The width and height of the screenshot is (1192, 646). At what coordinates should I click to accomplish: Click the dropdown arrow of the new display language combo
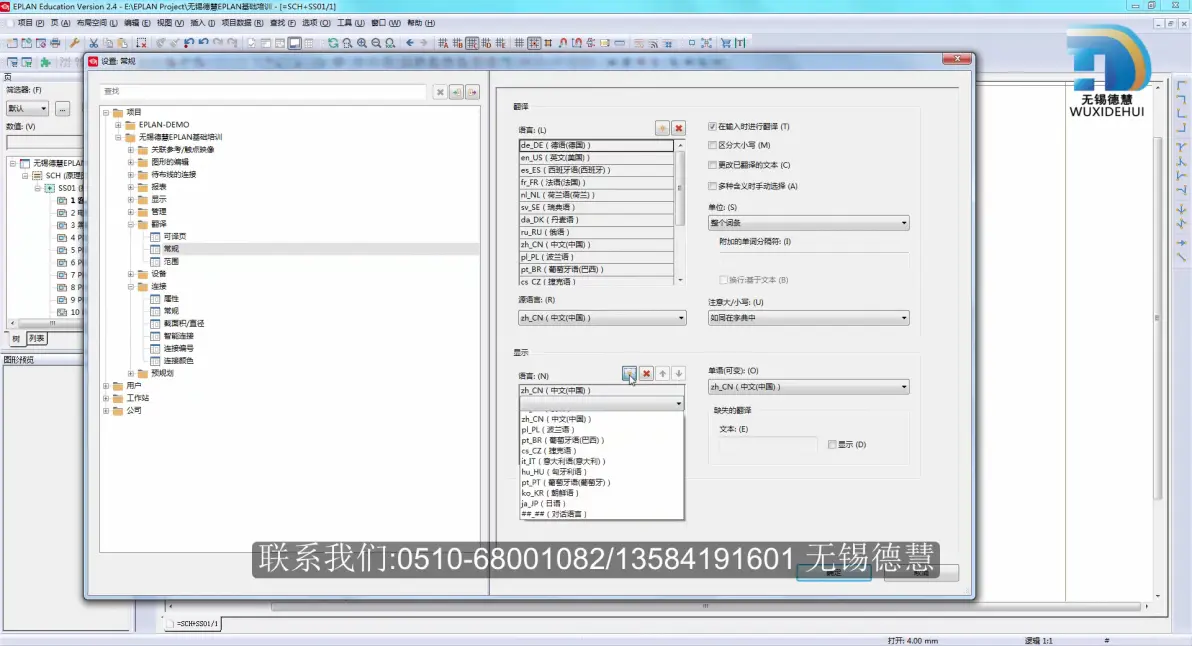678,404
